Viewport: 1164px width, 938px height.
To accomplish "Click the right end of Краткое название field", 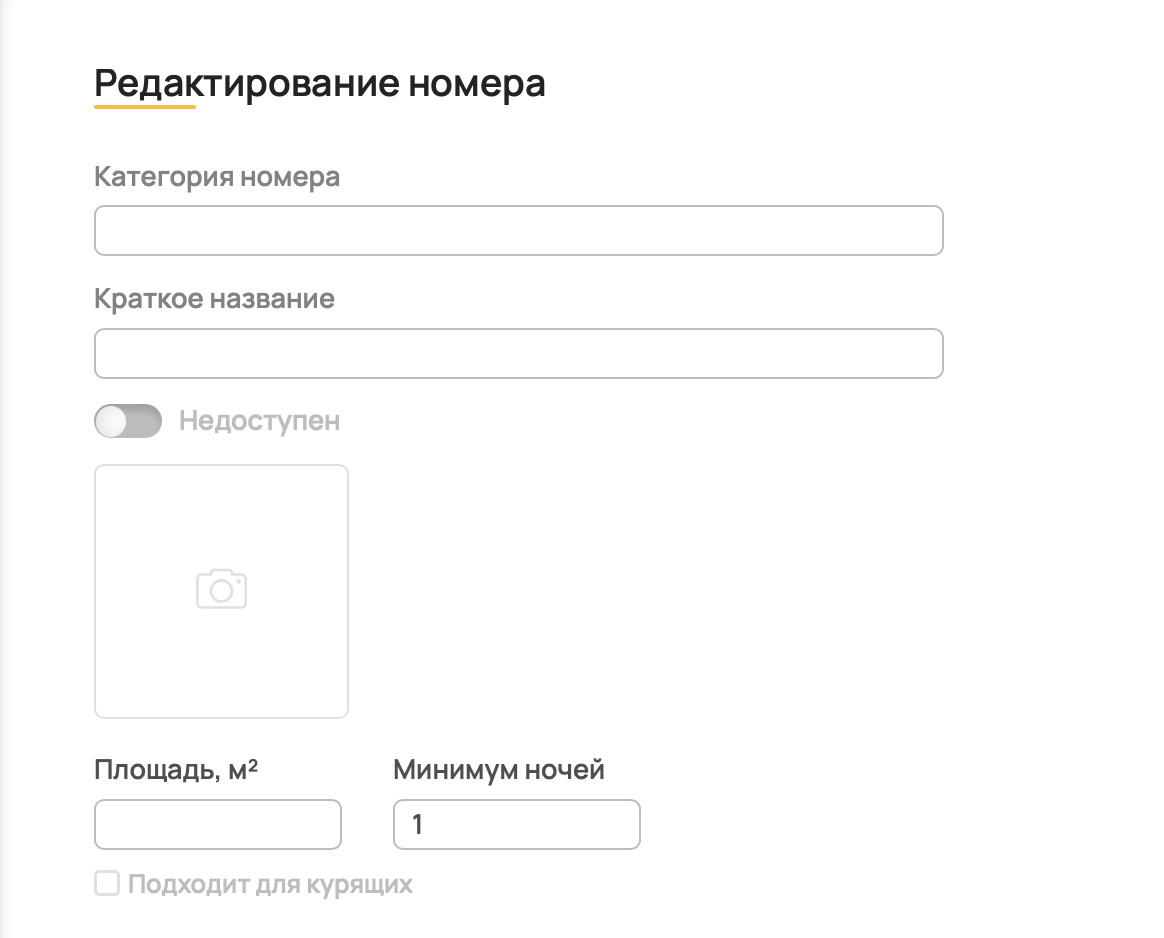I will [x=920, y=354].
